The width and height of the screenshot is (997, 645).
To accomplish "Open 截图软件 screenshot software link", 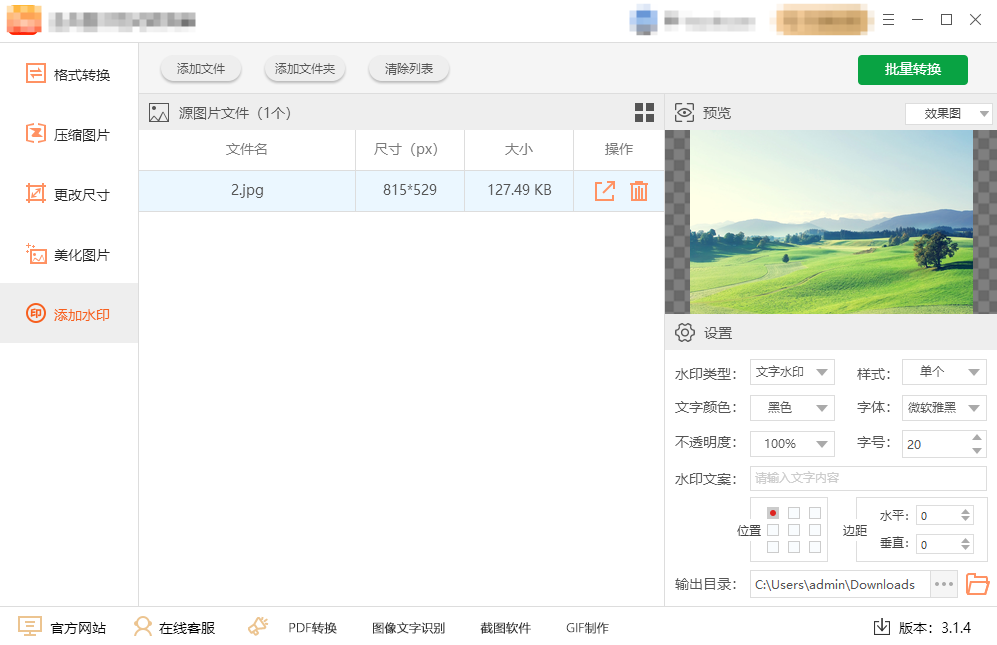I will point(505,628).
